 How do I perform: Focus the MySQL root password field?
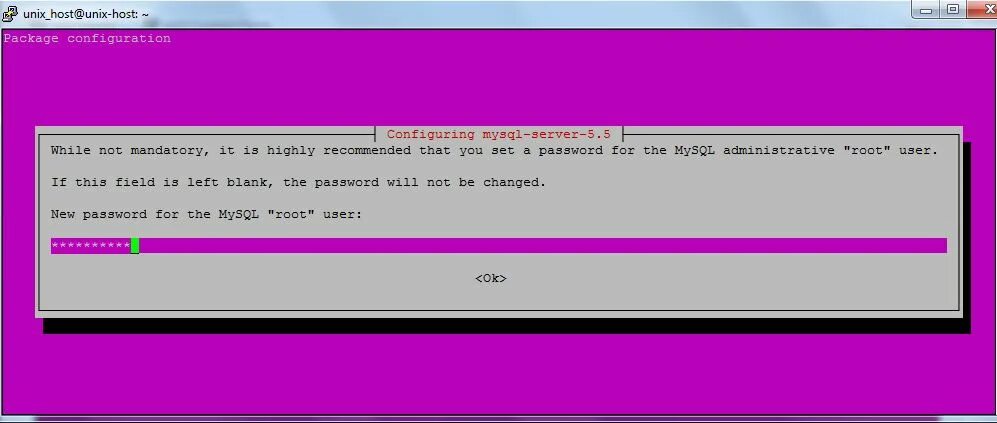[x=498, y=246]
